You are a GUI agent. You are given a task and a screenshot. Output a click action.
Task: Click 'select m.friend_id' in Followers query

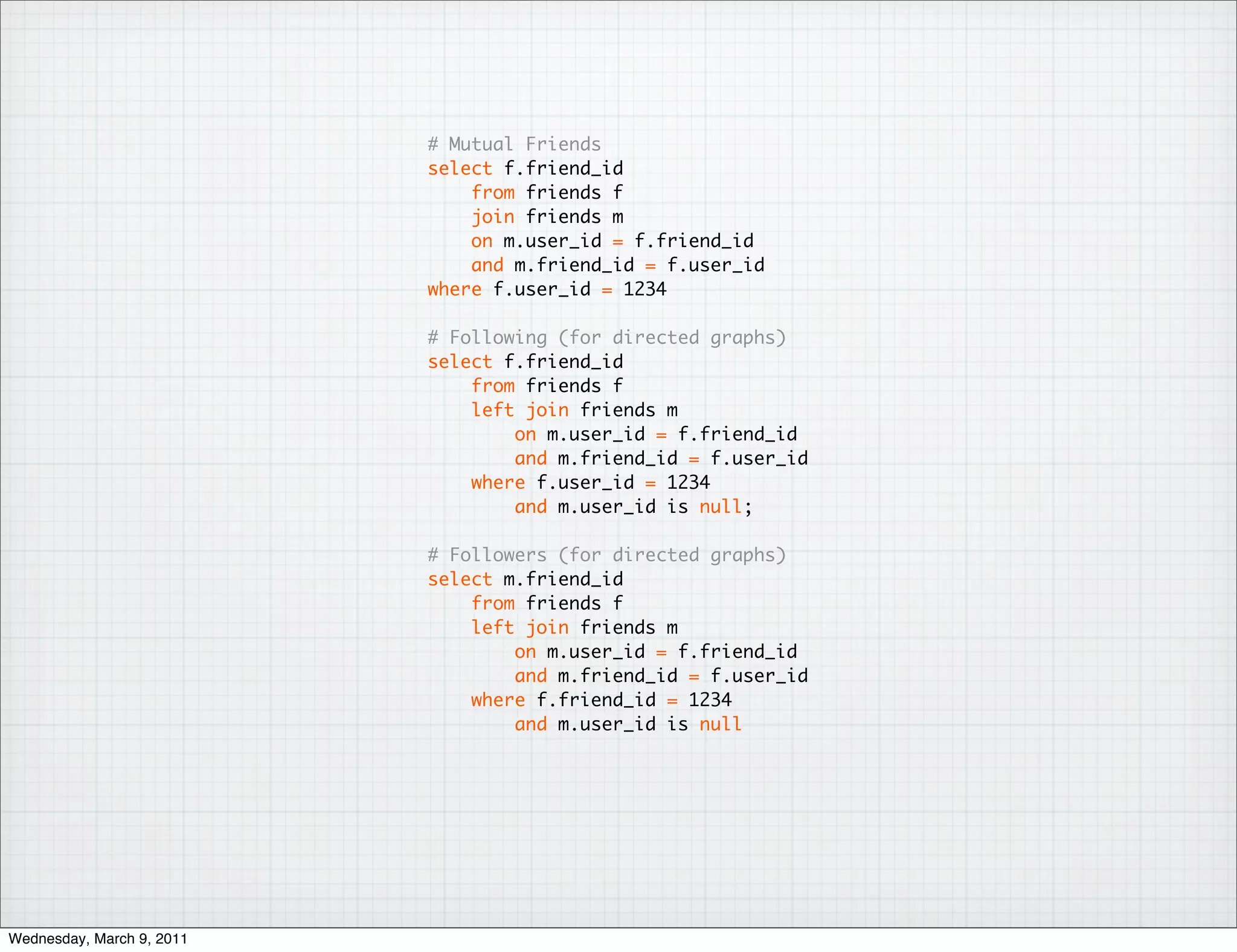tap(525, 579)
